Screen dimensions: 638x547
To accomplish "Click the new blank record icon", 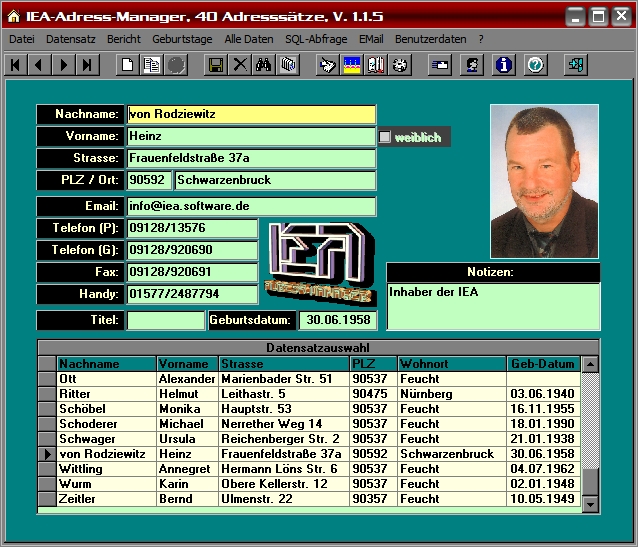I will click(x=127, y=65).
